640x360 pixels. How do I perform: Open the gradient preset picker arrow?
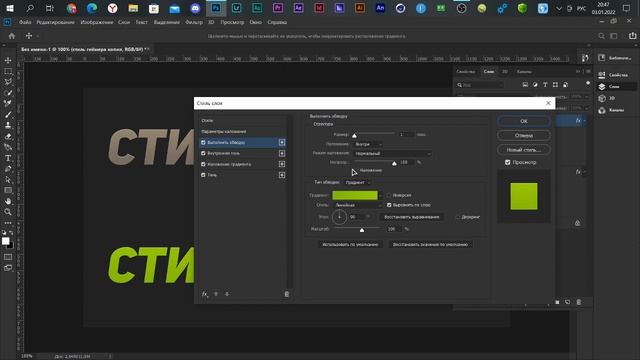[x=380, y=196]
